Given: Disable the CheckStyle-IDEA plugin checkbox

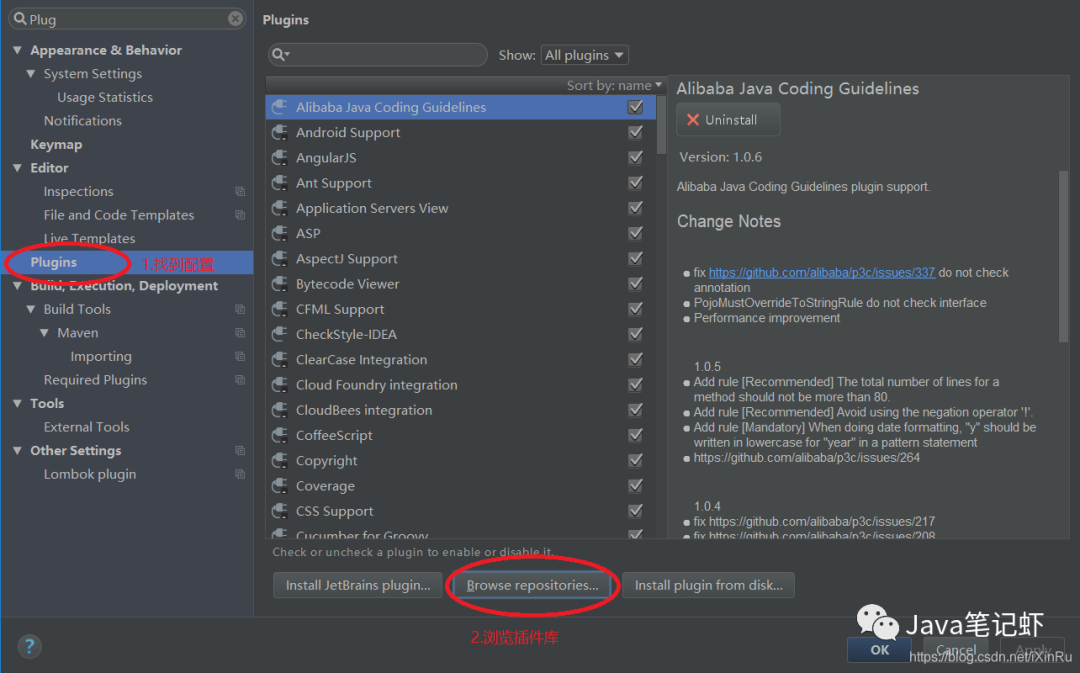Looking at the screenshot, I should (635, 334).
